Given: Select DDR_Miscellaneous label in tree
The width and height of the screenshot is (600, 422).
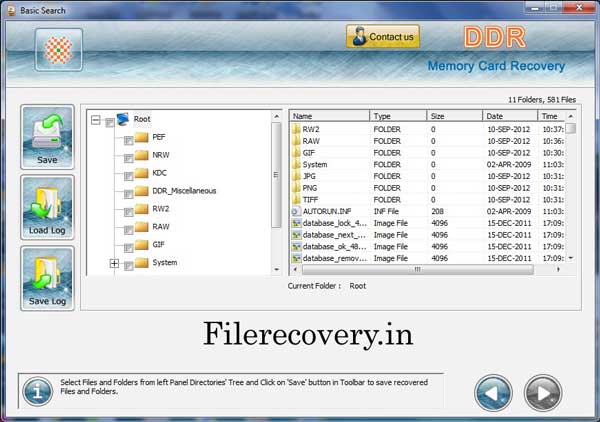Looking at the screenshot, I should (184, 191).
